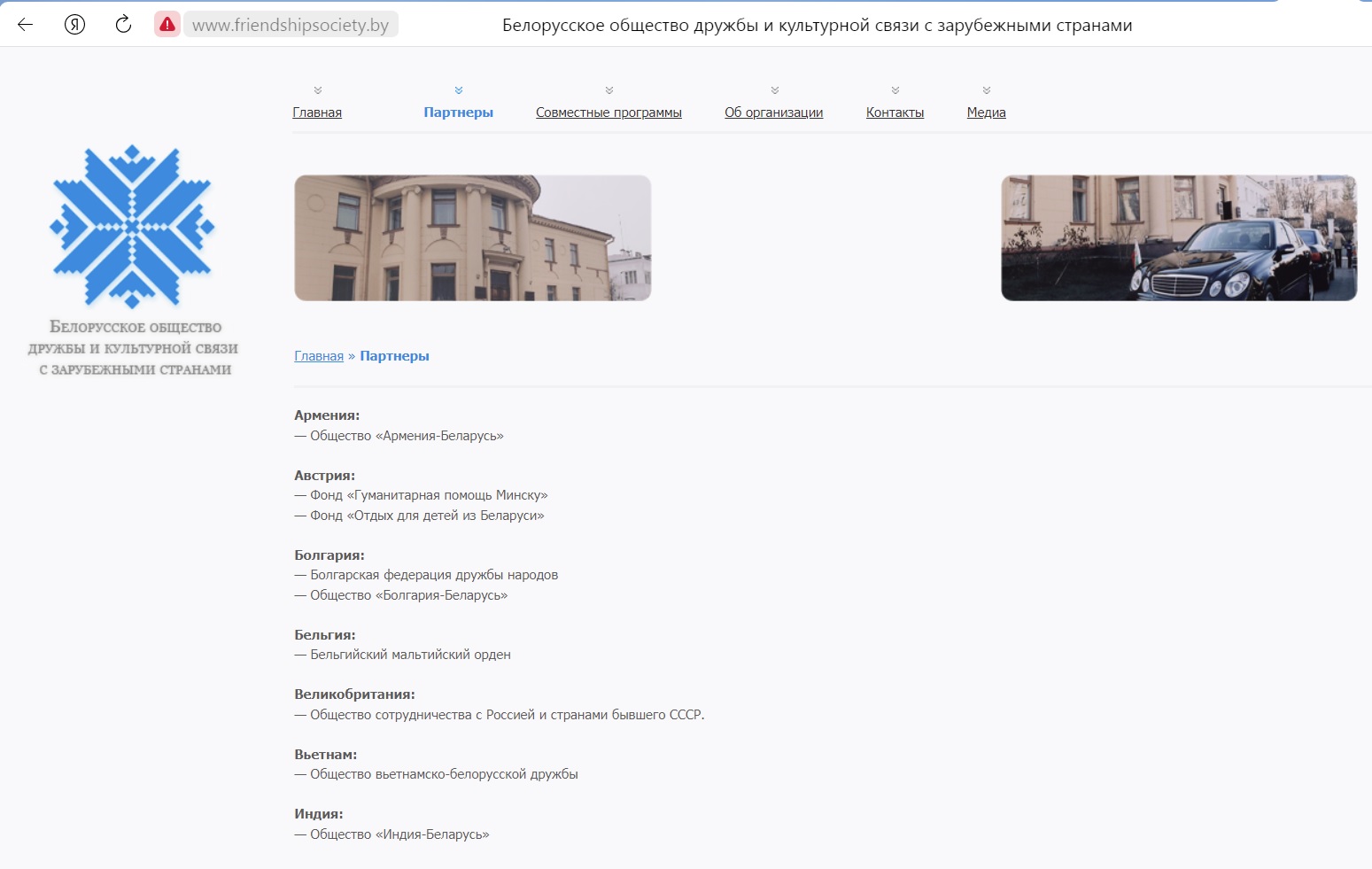Open the Главная menu item
1372x869 pixels.
(x=317, y=113)
